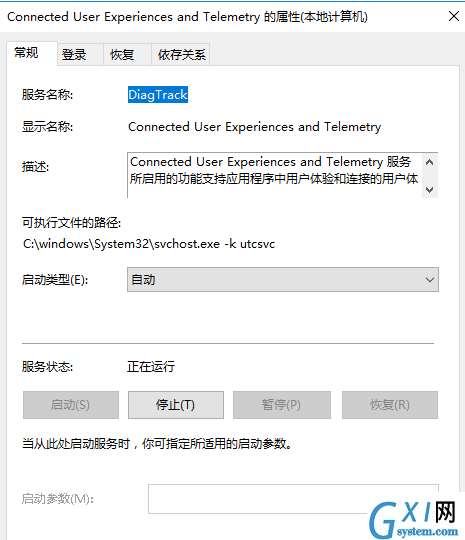Switch to the 登录 tab

click(80, 54)
